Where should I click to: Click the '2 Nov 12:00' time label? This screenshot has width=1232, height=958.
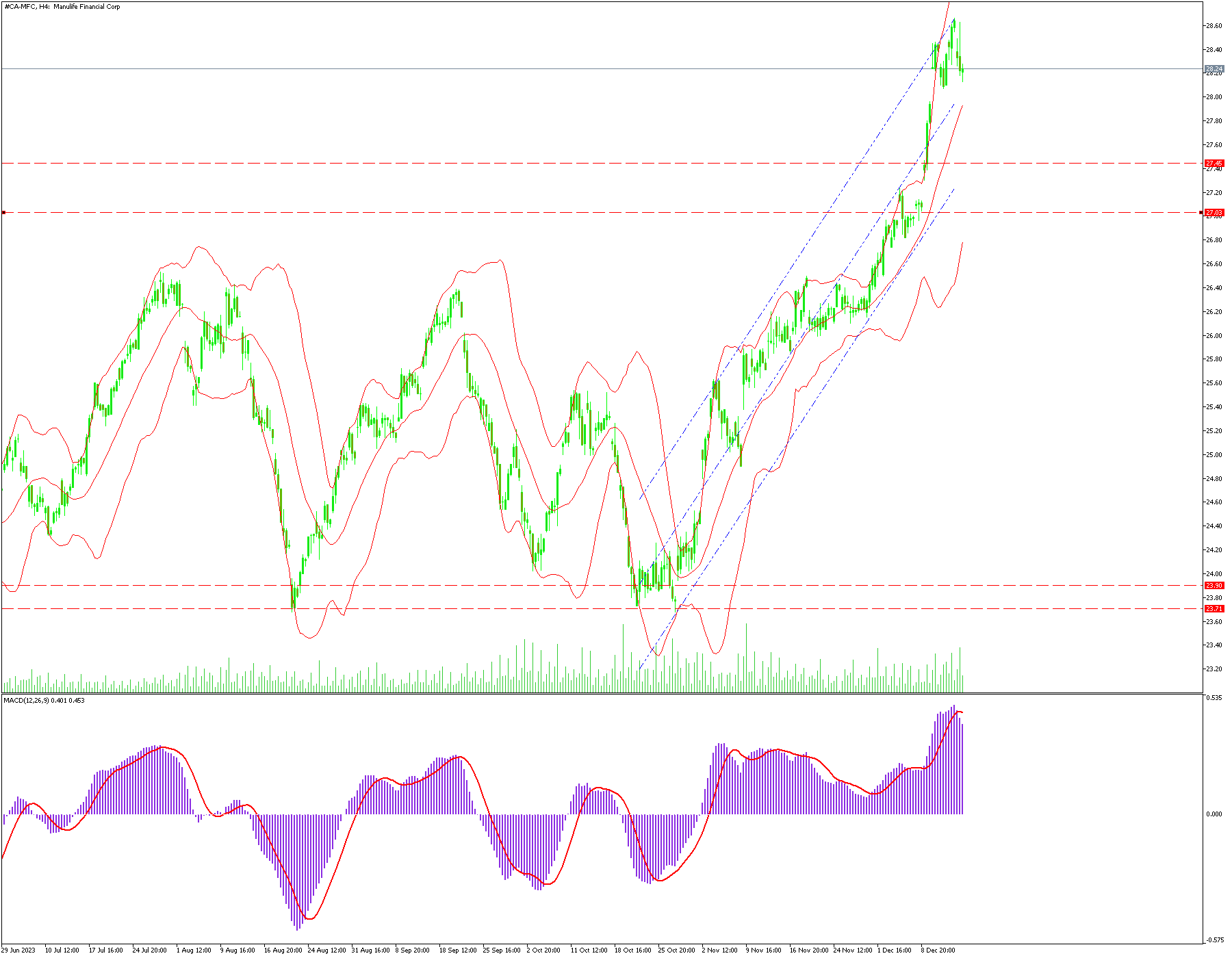[720, 950]
